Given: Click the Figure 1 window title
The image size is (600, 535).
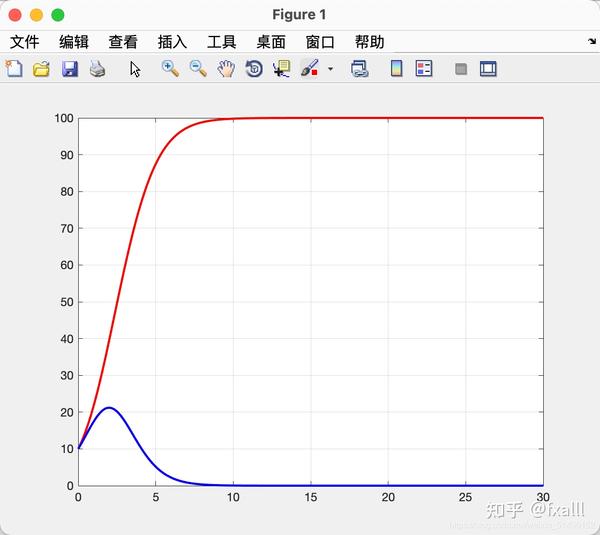Looking at the screenshot, I should pos(299,15).
